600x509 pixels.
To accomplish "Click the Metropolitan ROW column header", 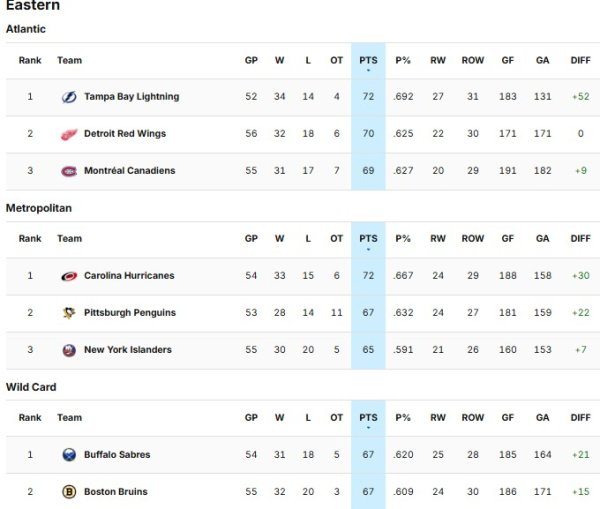I will 473,239.
